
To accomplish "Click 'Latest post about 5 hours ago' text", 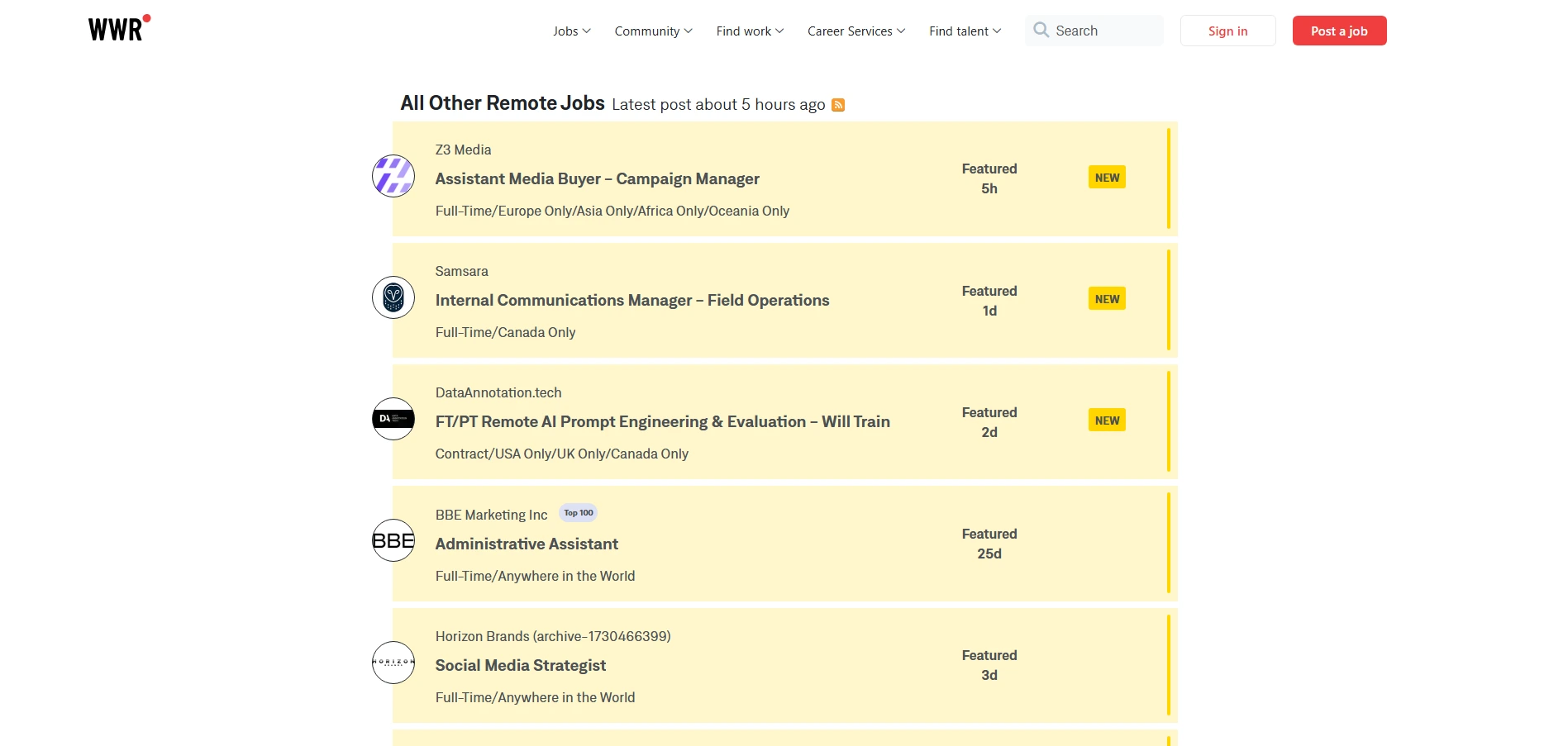I will pos(718,105).
